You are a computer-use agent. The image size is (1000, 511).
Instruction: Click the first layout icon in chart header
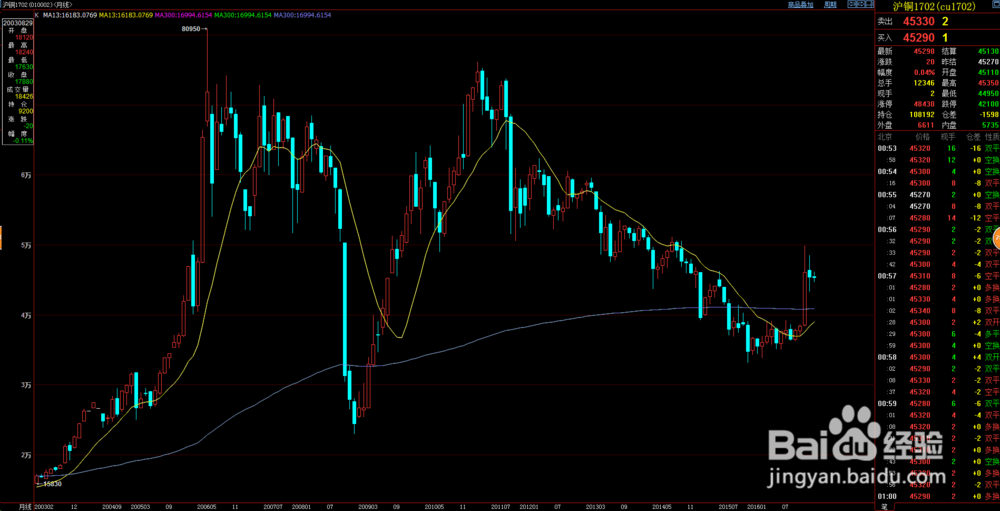pos(851,4)
